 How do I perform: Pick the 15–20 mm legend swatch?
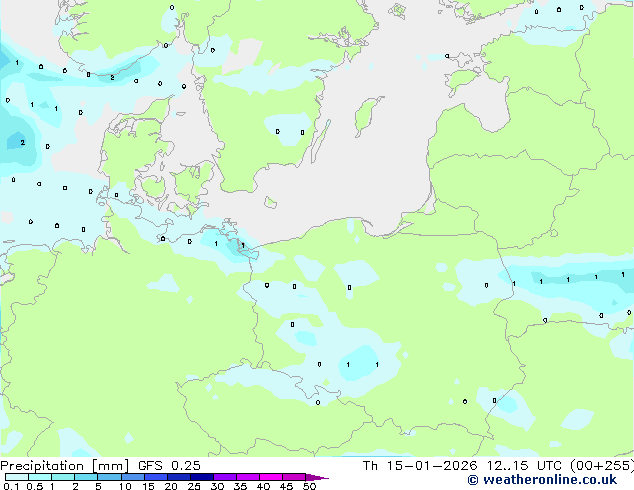coord(155,477)
